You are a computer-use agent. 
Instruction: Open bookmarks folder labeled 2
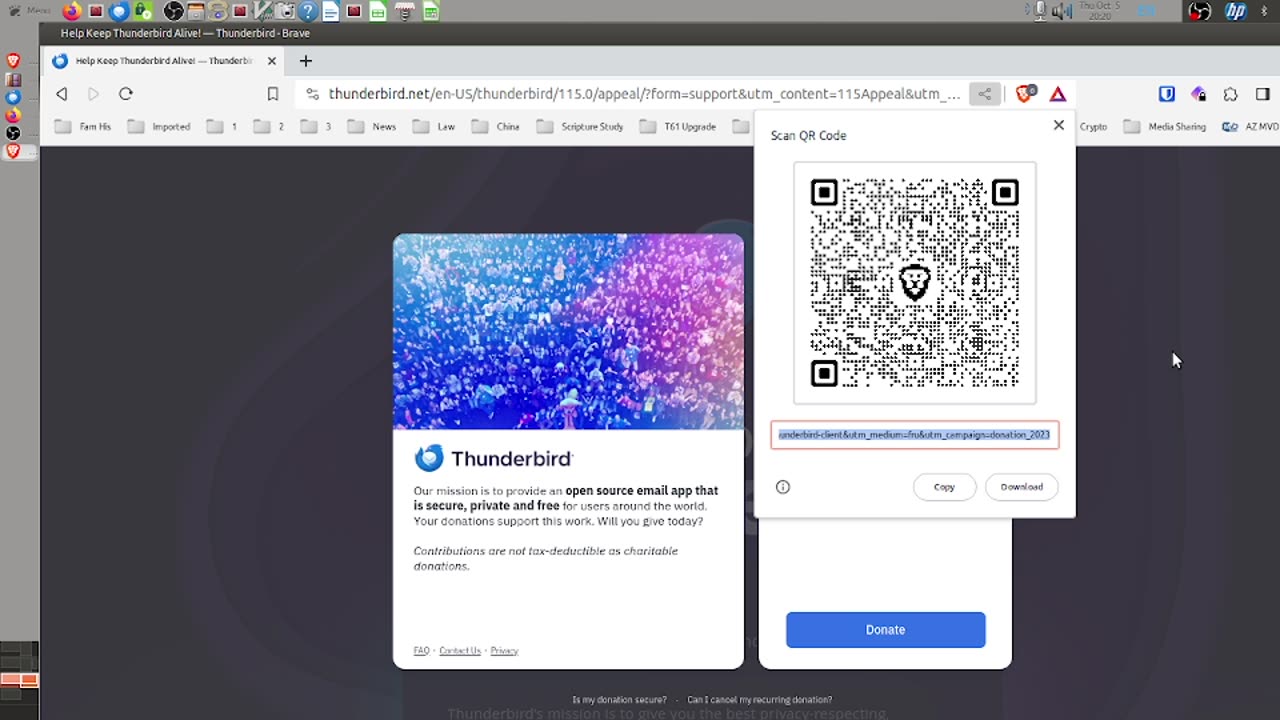269,127
